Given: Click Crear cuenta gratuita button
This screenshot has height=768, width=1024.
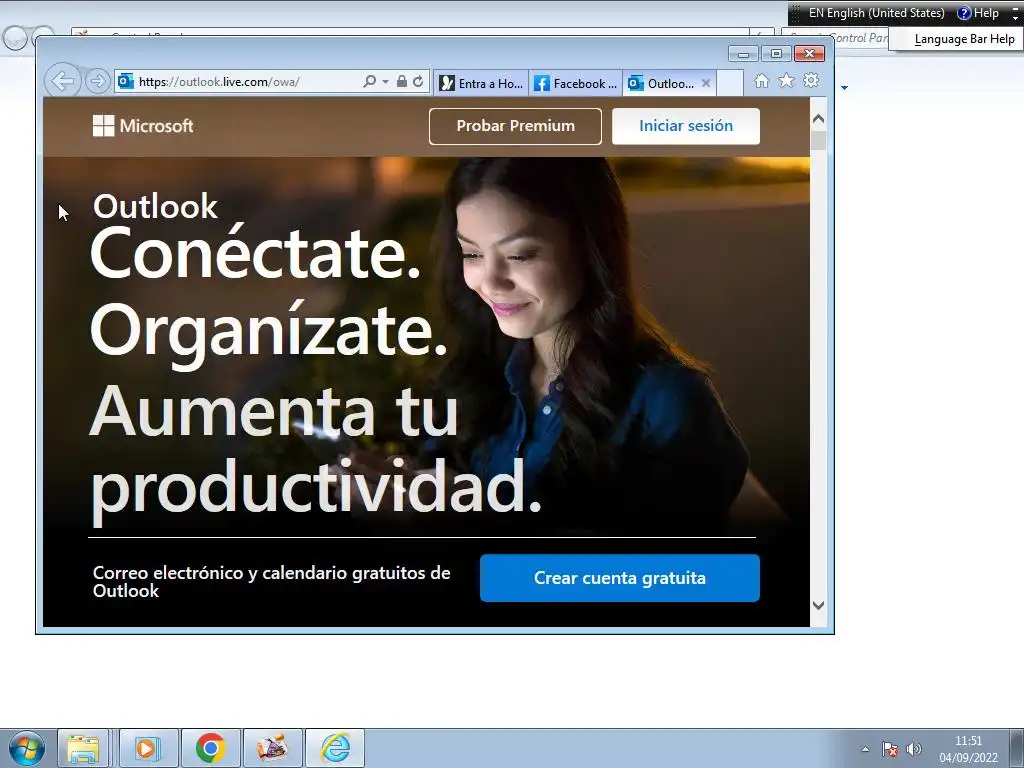Looking at the screenshot, I should point(620,578).
